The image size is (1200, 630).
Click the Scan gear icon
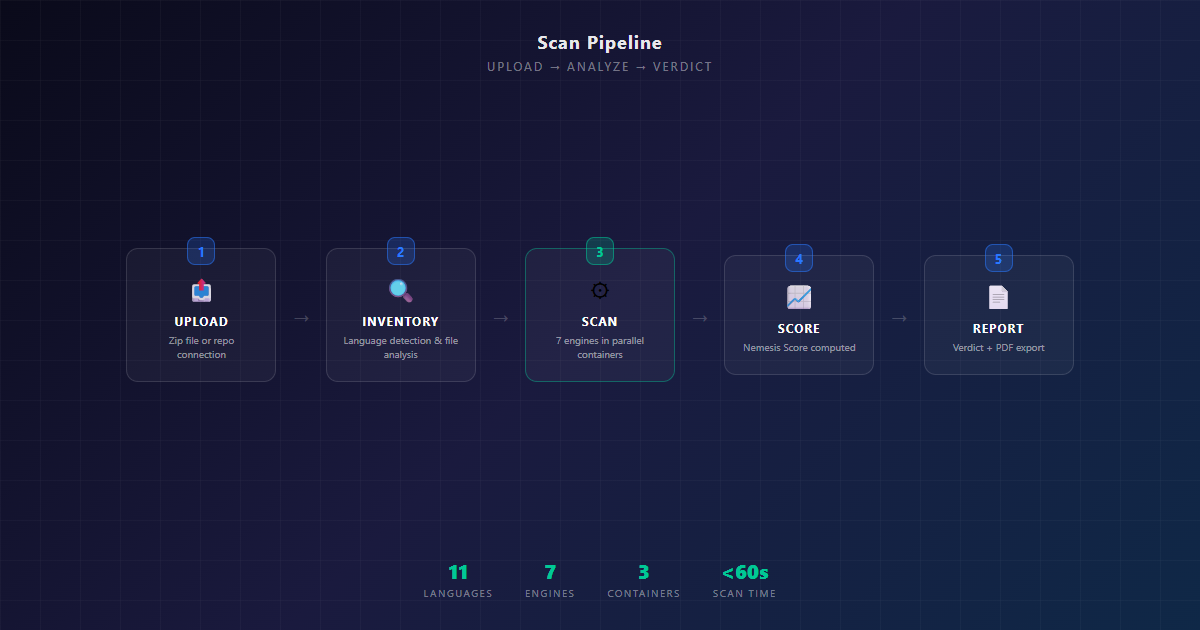600,291
